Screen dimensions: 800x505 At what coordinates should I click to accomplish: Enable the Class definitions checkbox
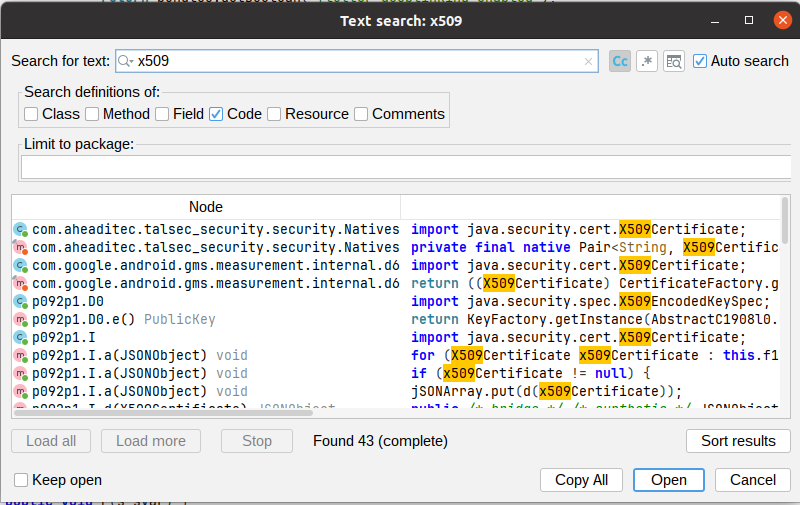coord(31,114)
